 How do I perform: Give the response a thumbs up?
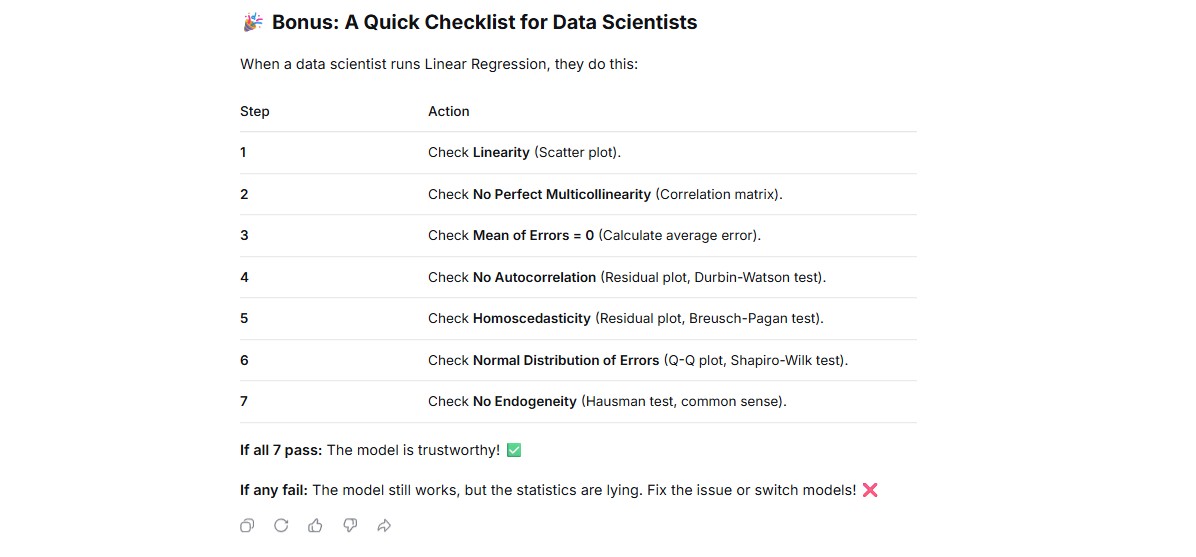(x=315, y=526)
